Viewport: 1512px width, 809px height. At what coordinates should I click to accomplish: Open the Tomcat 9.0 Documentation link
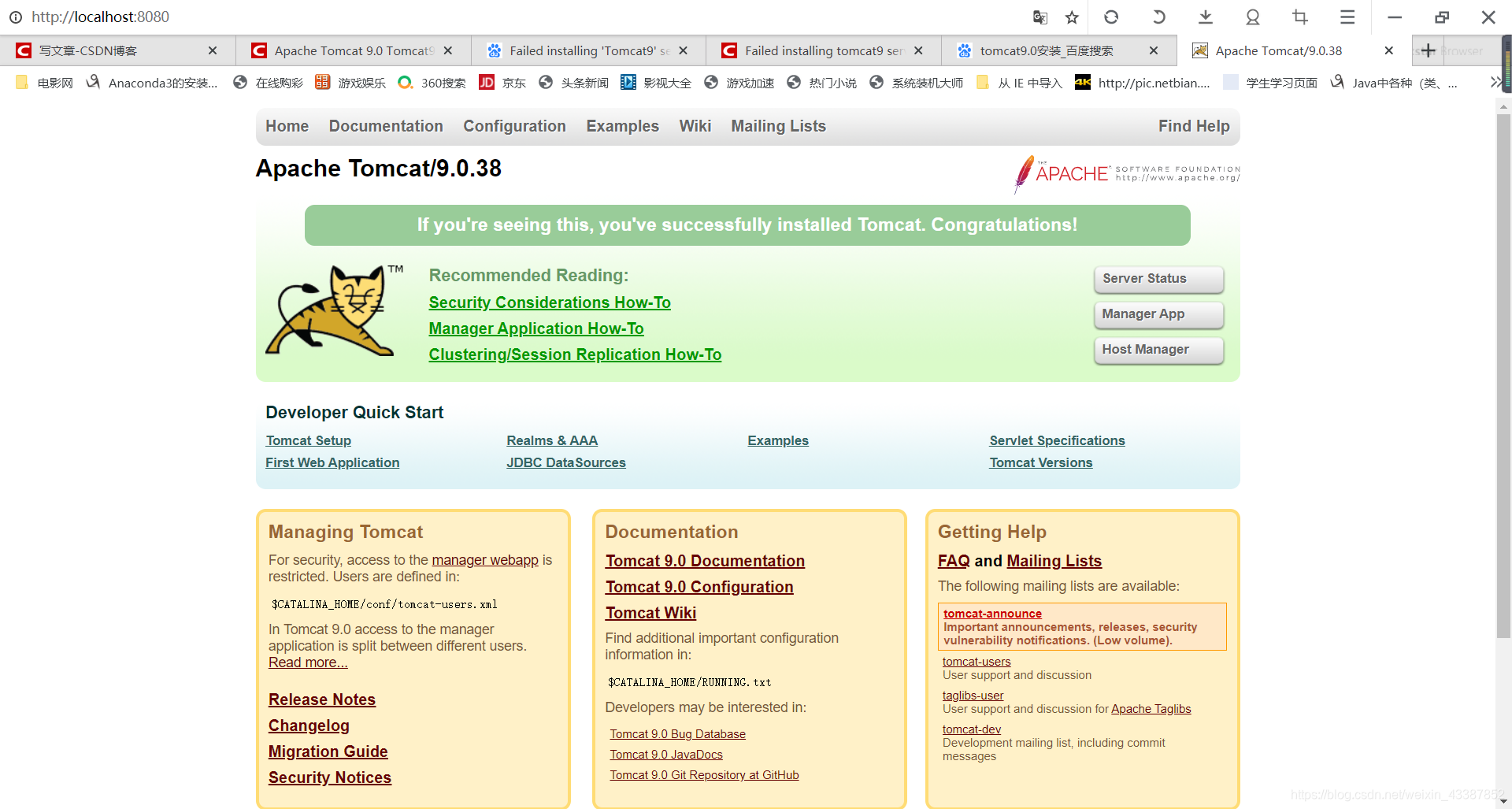pyautogui.click(x=705, y=561)
